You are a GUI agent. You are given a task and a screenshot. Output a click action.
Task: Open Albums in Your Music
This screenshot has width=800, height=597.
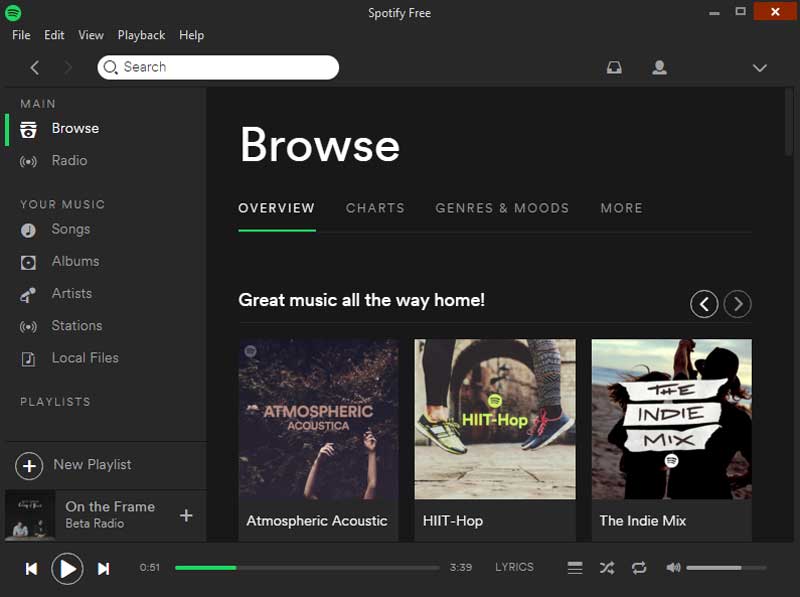click(x=76, y=261)
